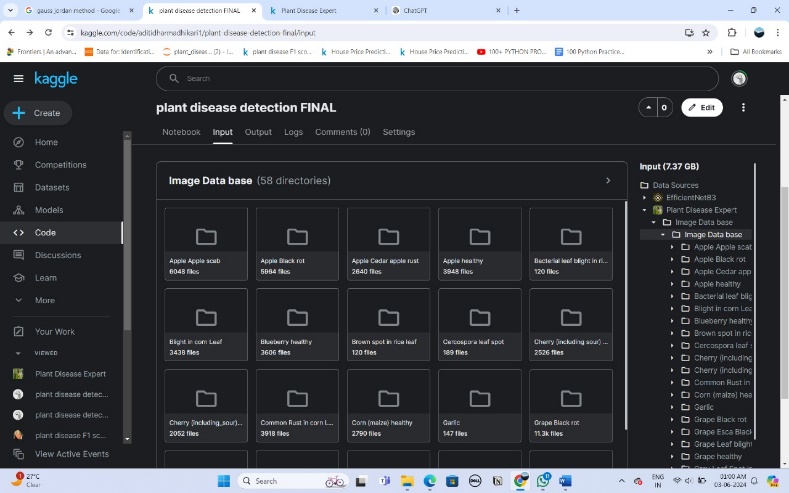Screen dimensions: 789x493
Task: Click the upvote arrow button
Action: (x=650, y=107)
